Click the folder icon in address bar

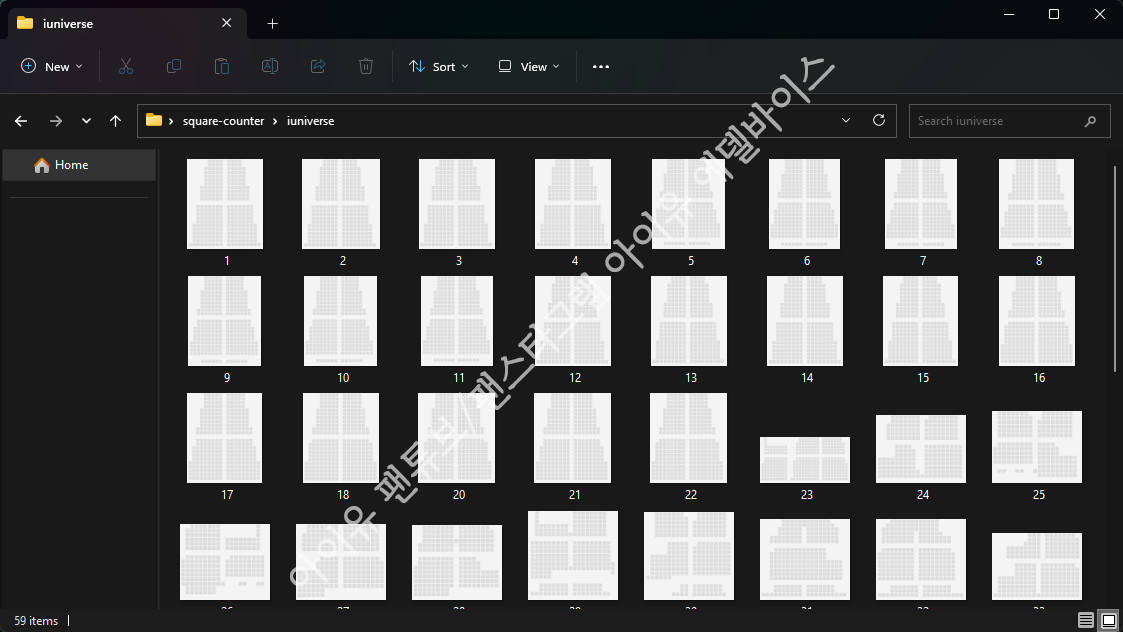pyautogui.click(x=153, y=120)
